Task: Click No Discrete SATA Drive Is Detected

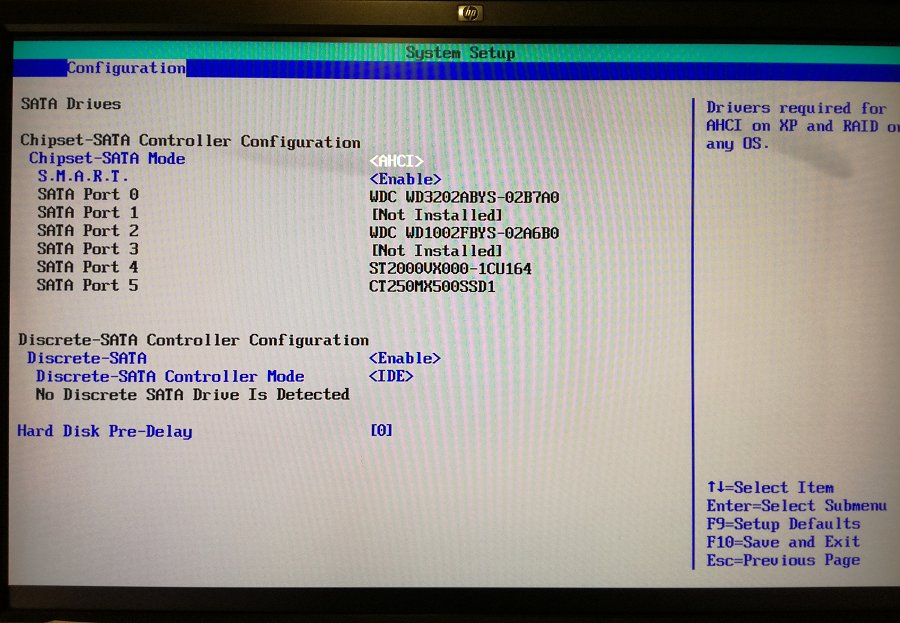Action: (x=192, y=394)
